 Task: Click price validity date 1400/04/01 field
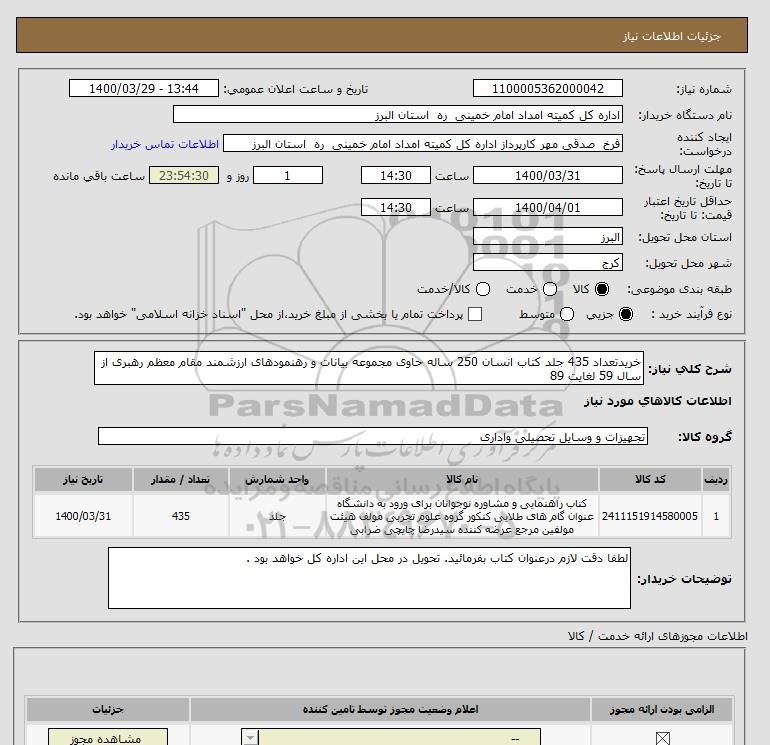coord(548,207)
